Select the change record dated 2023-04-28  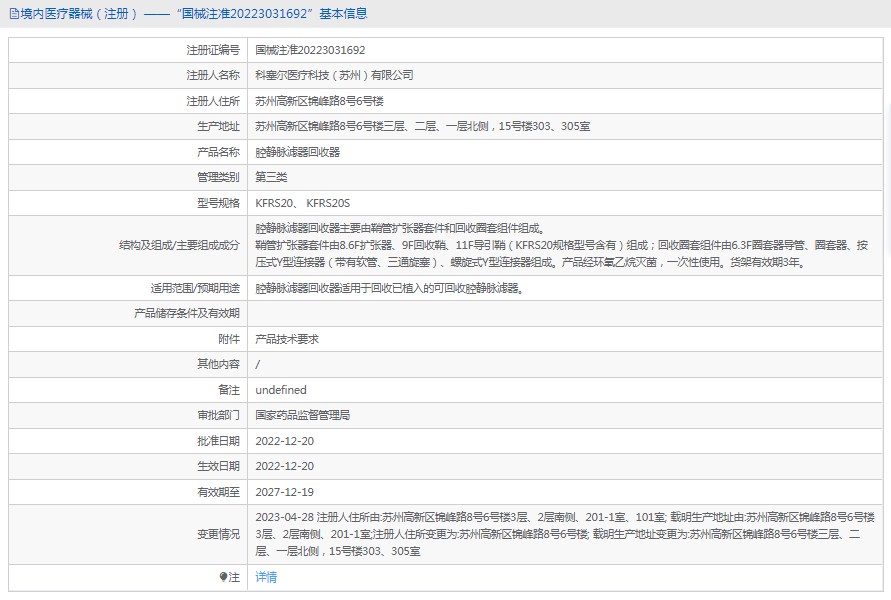(565, 534)
